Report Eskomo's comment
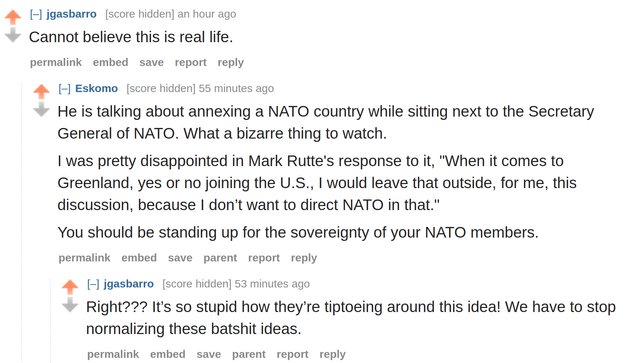 pos(264,258)
